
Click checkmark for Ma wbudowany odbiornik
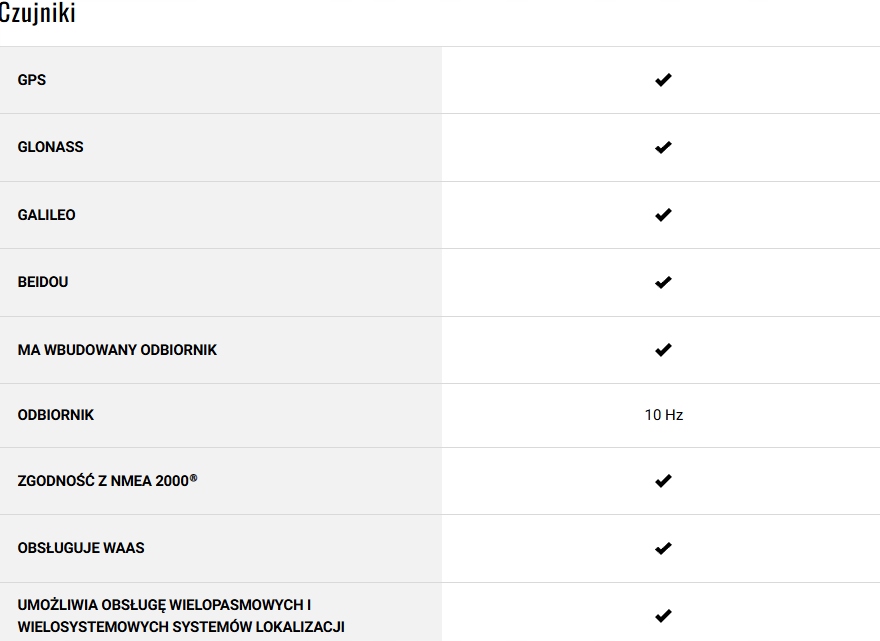tap(663, 350)
